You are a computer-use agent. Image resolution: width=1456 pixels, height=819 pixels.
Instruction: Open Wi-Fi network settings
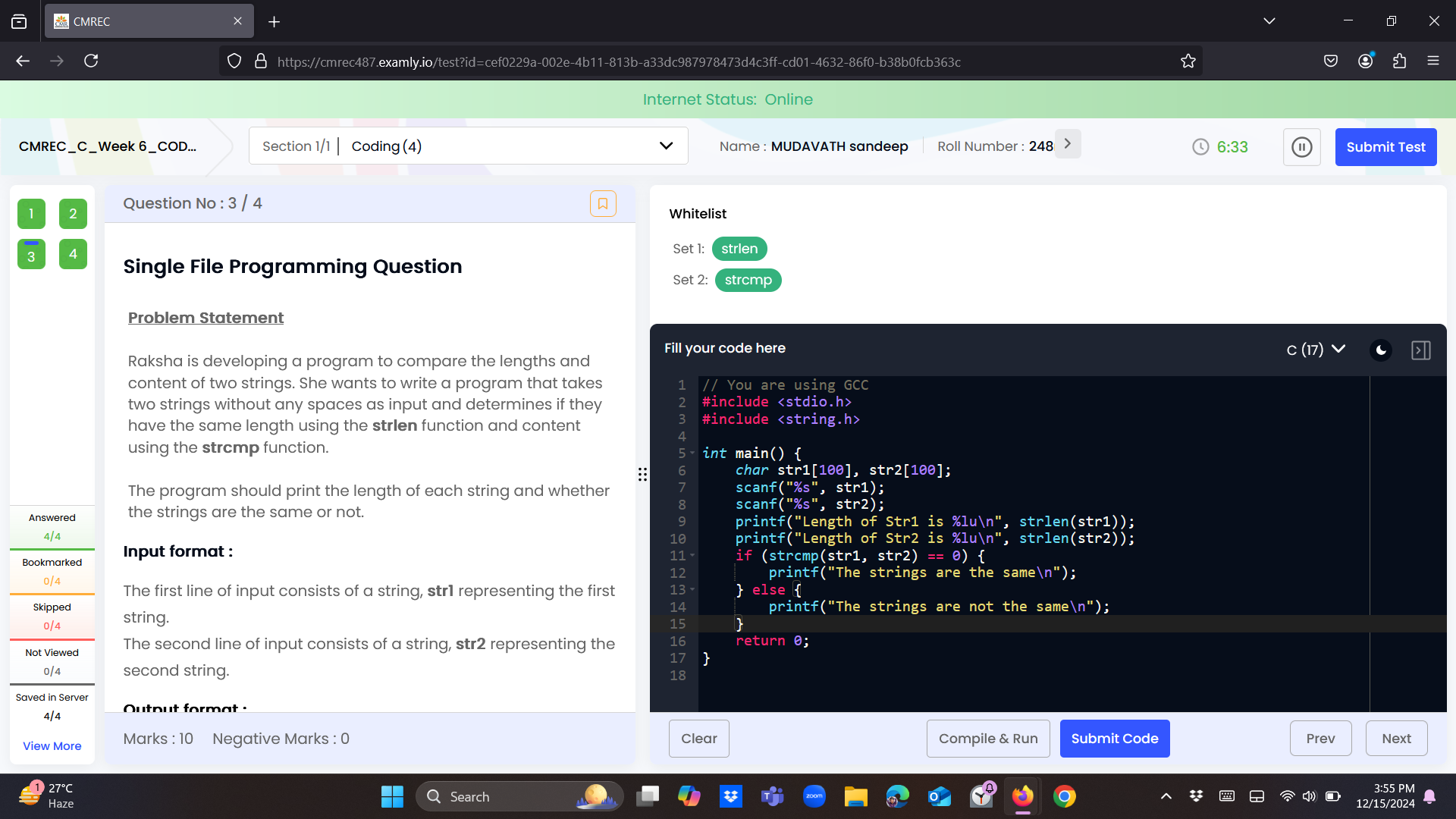pyautogui.click(x=1287, y=796)
